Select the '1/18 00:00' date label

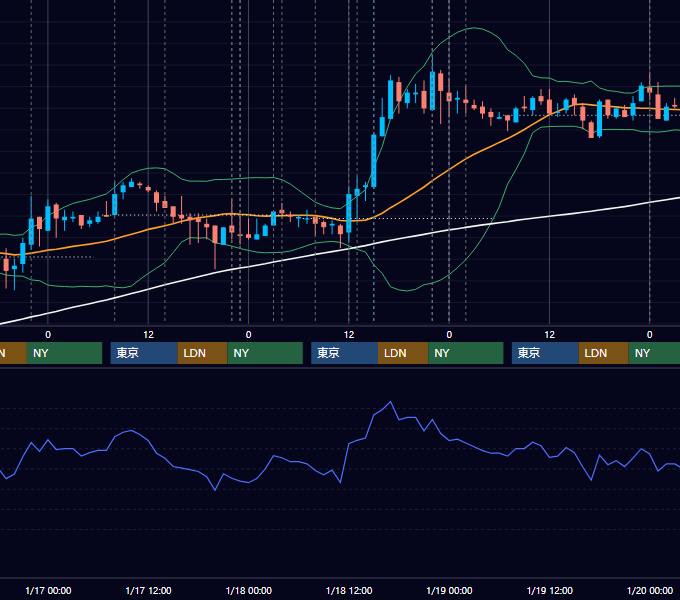(x=248, y=590)
